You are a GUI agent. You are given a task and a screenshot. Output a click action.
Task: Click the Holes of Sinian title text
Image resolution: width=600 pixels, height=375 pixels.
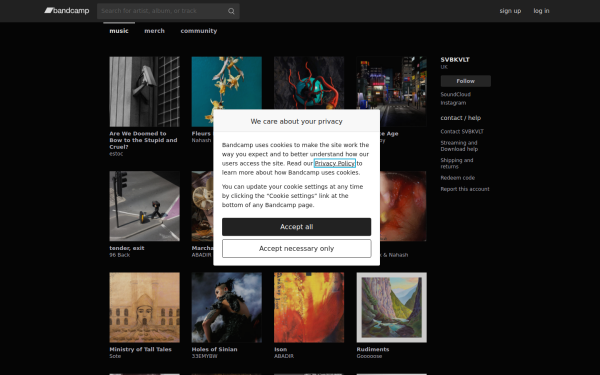214,349
